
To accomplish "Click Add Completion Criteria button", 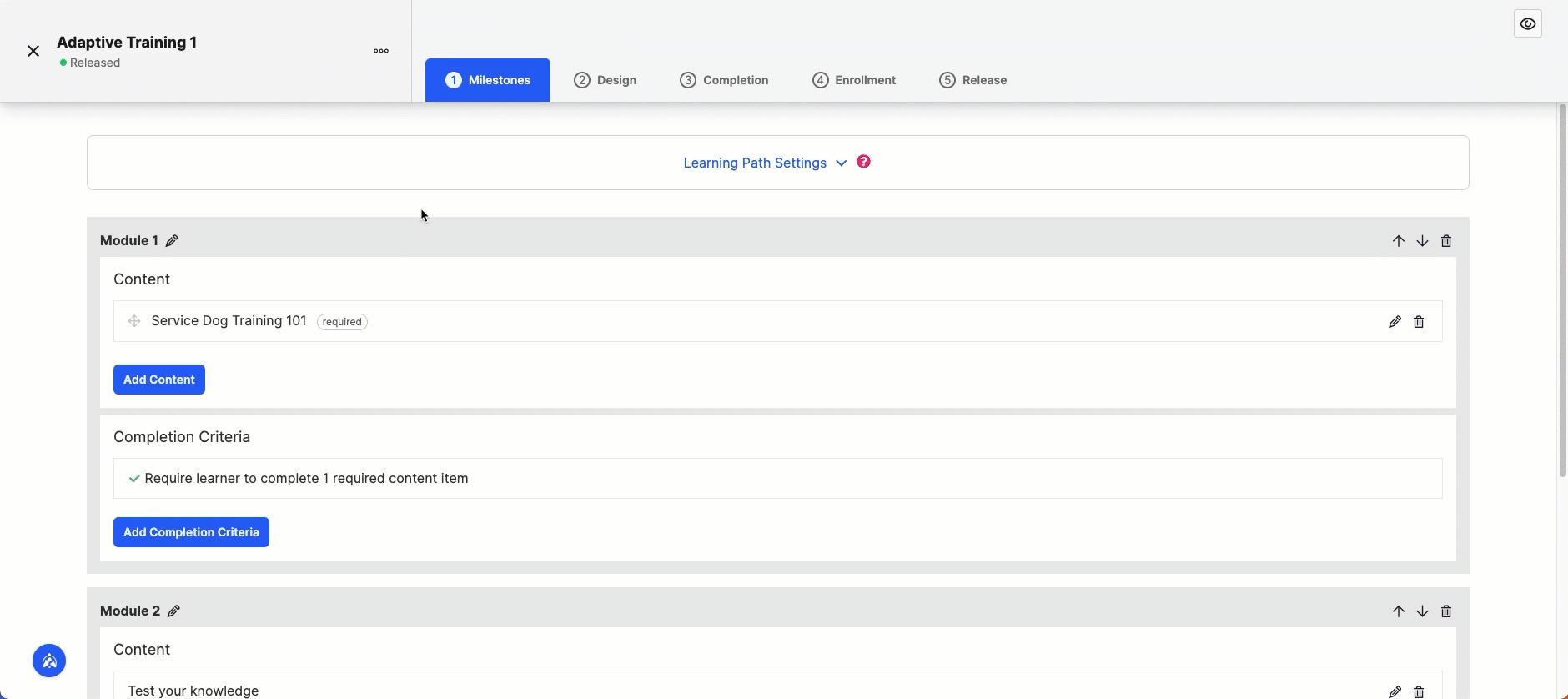I will tap(191, 532).
